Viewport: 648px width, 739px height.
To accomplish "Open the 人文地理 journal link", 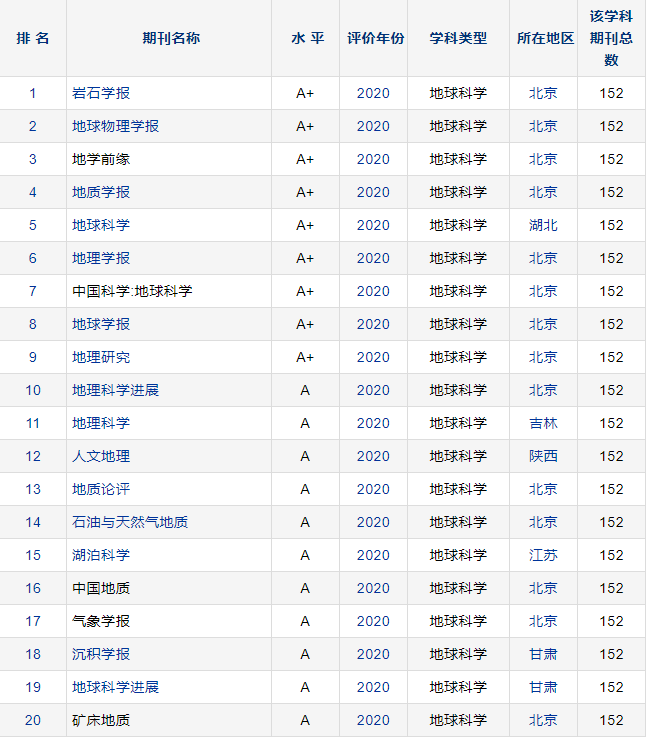I will tap(101, 456).
